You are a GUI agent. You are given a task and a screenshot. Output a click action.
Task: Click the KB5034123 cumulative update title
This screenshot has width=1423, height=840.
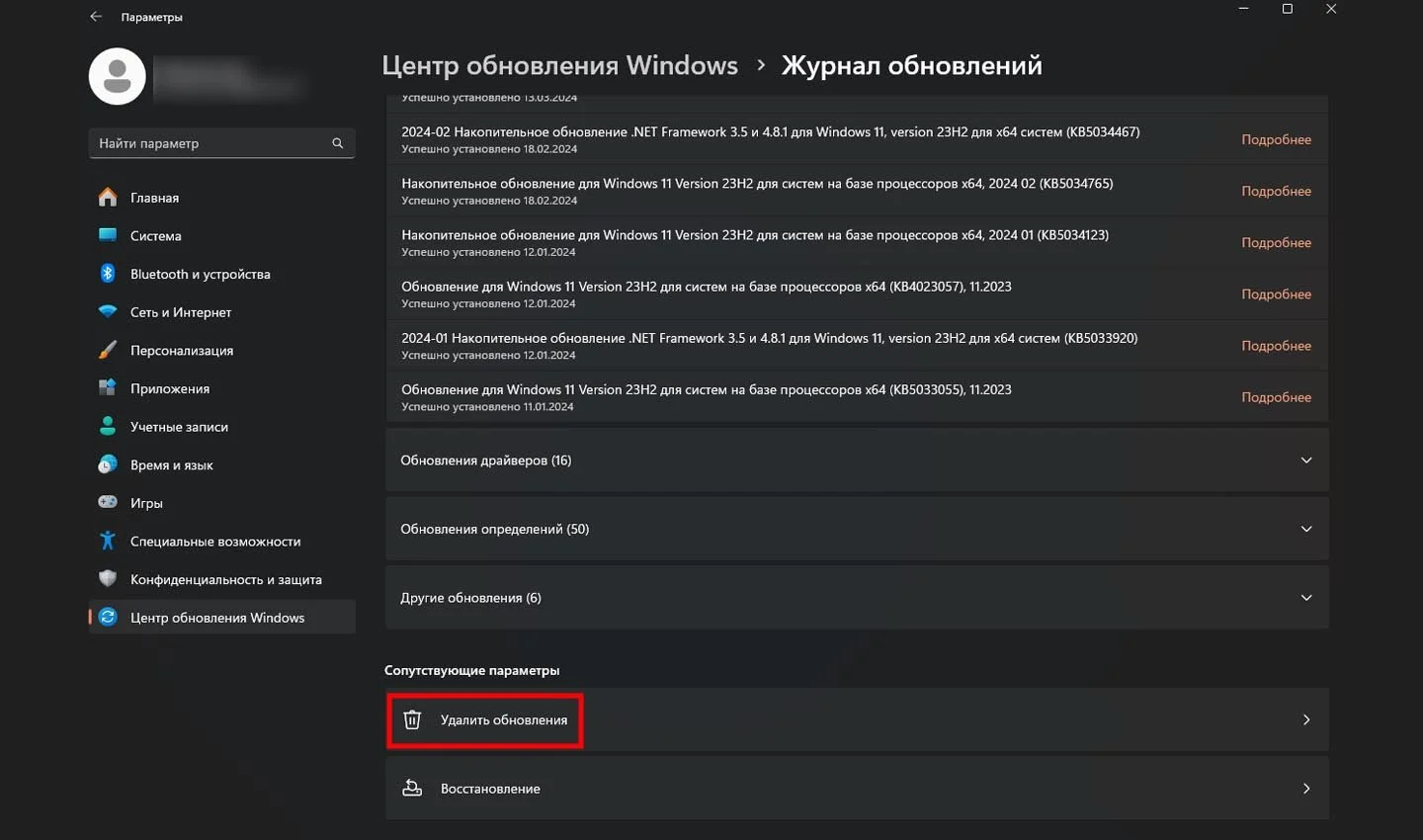point(755,234)
